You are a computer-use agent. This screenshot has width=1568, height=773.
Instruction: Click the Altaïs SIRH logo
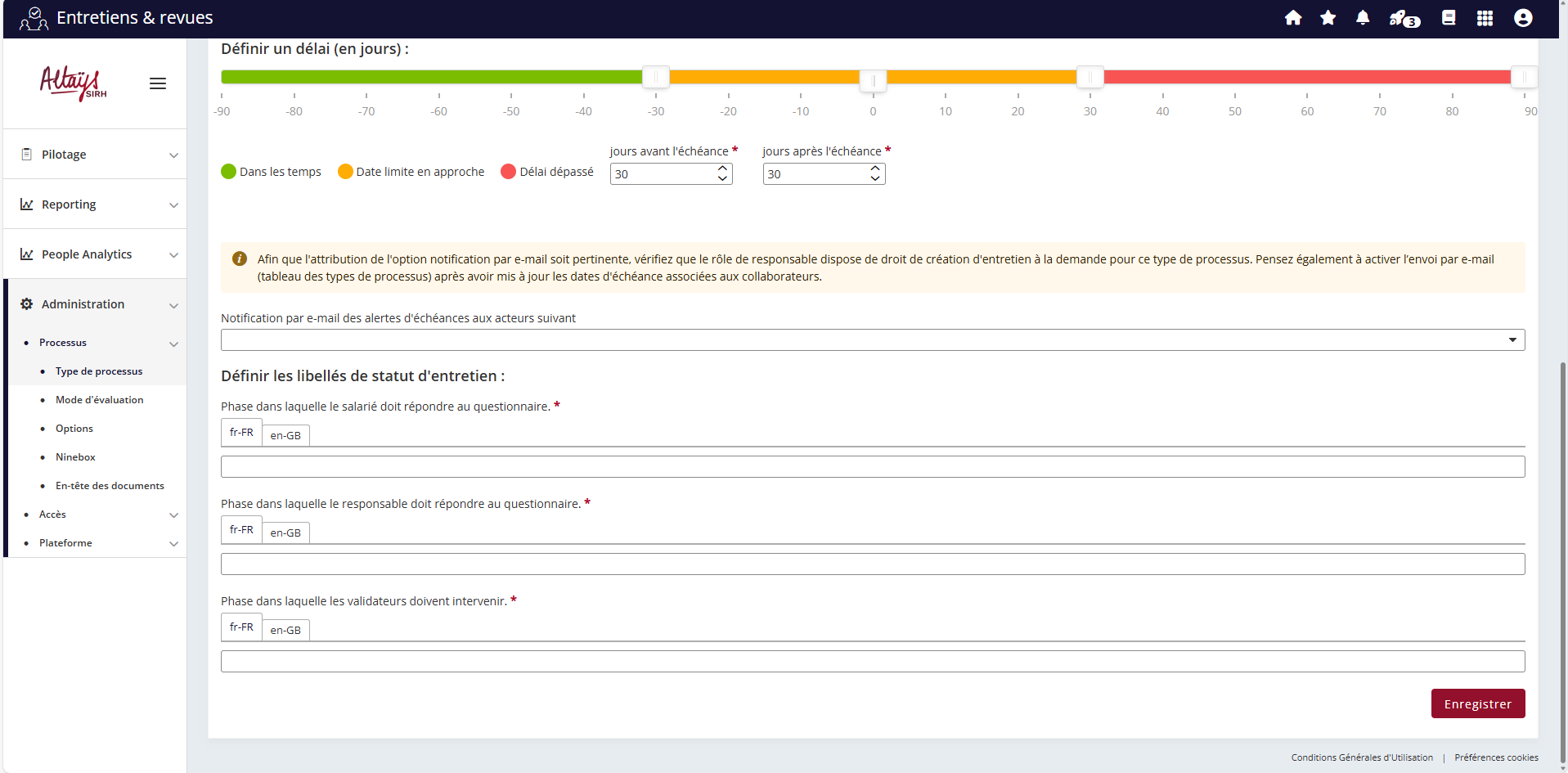pos(73,83)
